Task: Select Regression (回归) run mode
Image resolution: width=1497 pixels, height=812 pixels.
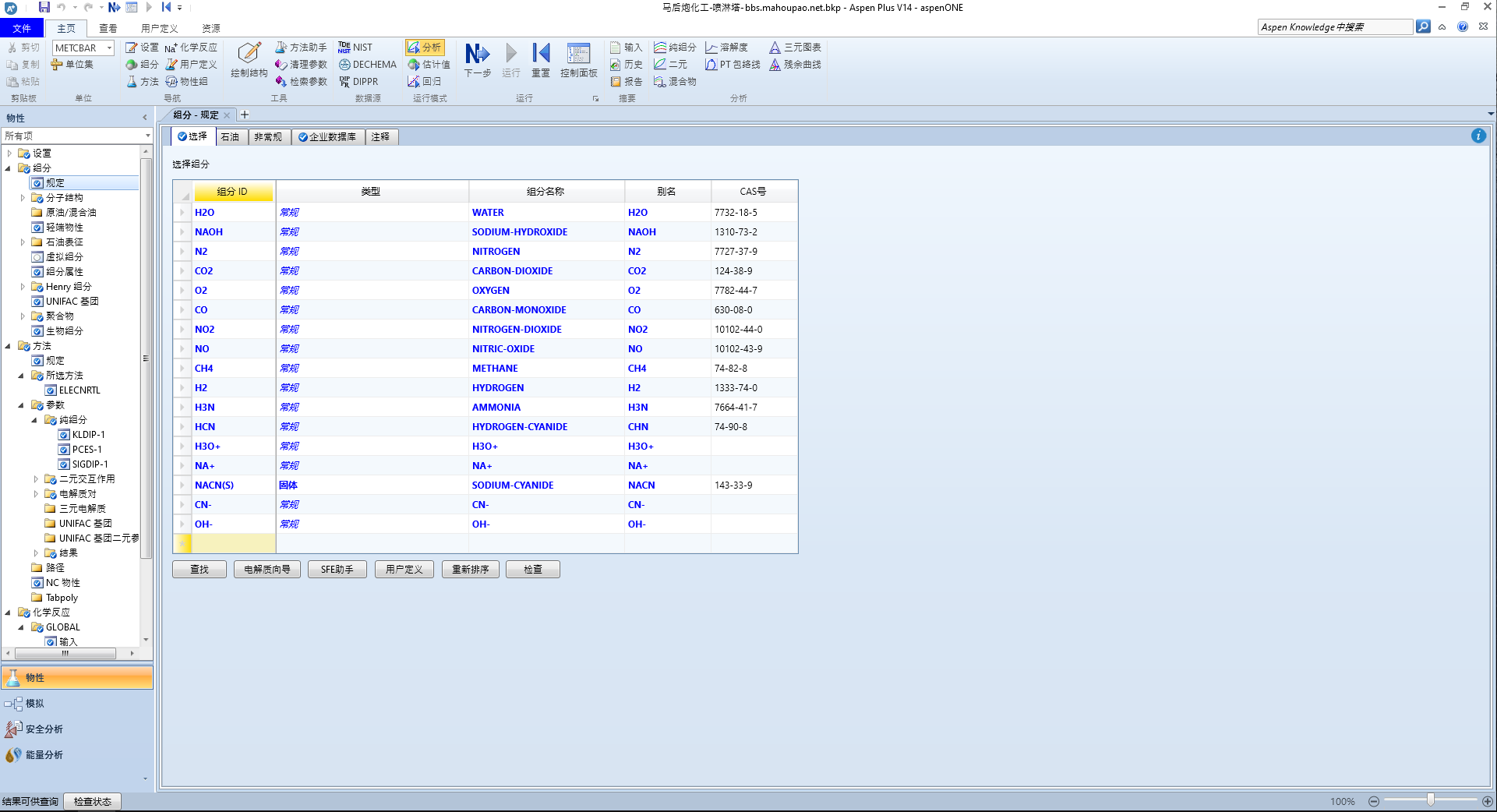Action: (x=425, y=82)
